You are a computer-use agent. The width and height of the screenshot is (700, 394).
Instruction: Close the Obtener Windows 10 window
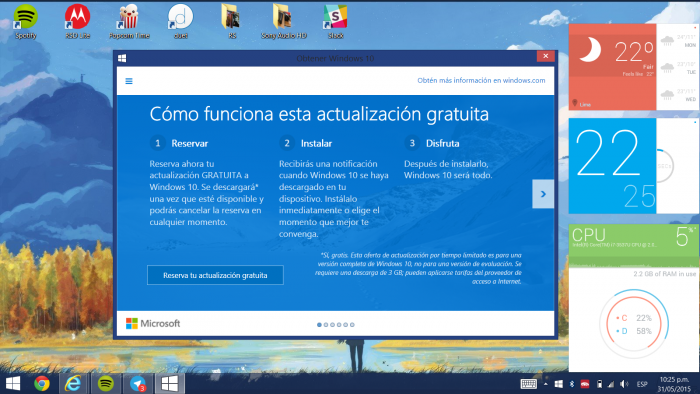[546, 56]
